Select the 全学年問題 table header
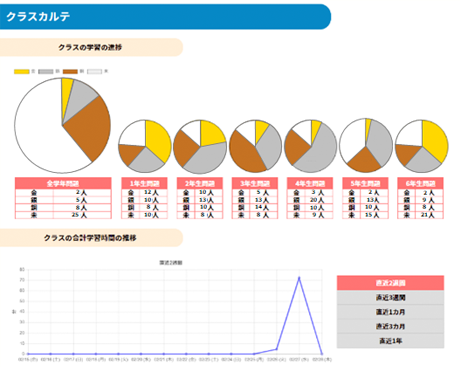This screenshot has height=368, width=460. pyautogui.click(x=63, y=183)
